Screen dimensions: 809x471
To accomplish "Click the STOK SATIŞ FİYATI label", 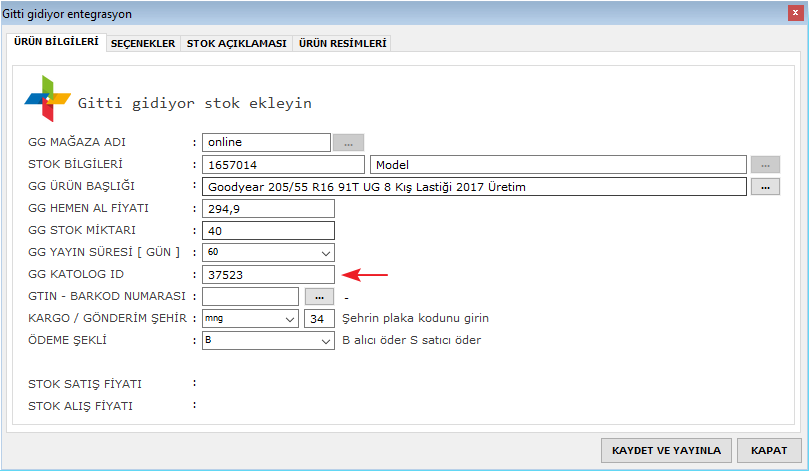I will tap(85, 384).
